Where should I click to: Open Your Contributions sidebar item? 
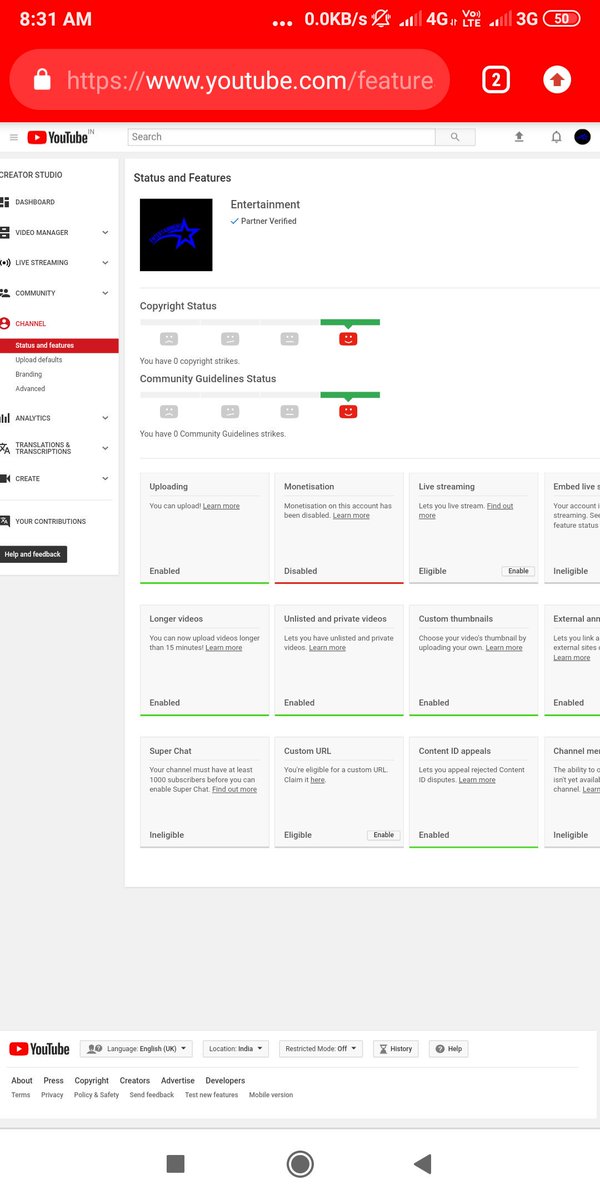[x=50, y=521]
